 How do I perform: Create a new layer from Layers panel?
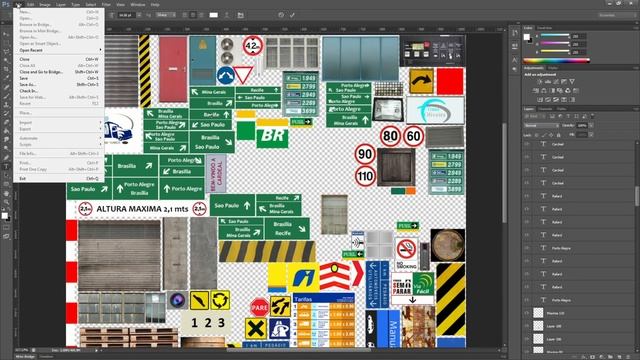tap(619, 357)
